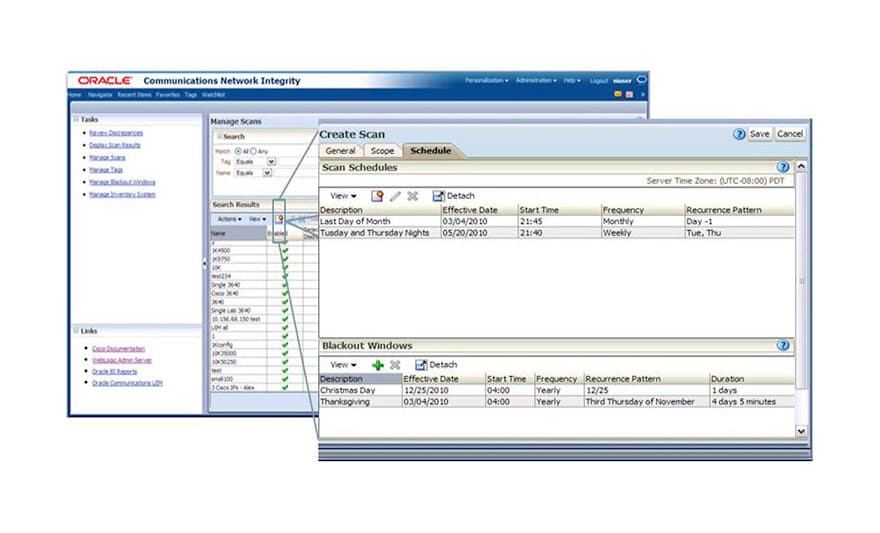Screen dimensions: 880x533
Task: Click the Create Scan scrollbar down arrow
Action: (x=801, y=431)
